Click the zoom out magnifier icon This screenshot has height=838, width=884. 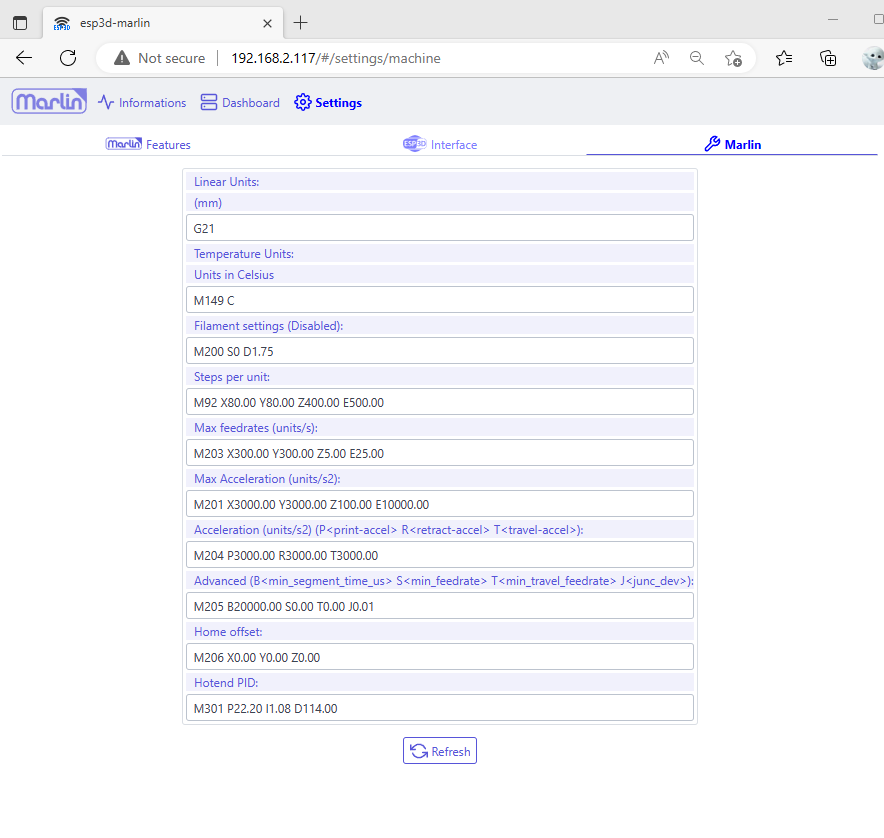pyautogui.click(x=697, y=58)
